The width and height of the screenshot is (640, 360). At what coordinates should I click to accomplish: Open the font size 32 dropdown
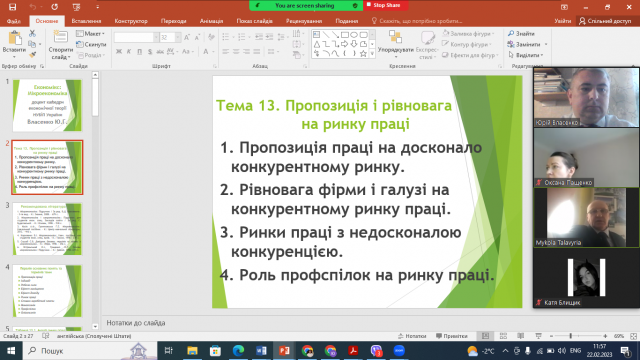(178, 38)
